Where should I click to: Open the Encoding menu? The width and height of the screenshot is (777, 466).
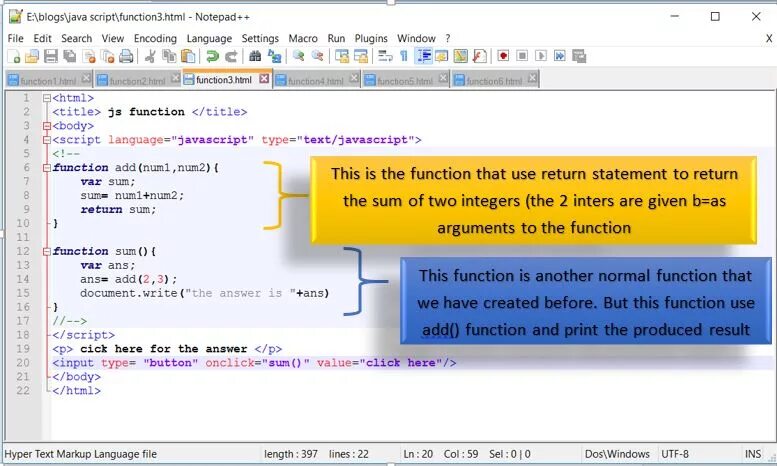pyautogui.click(x=155, y=39)
